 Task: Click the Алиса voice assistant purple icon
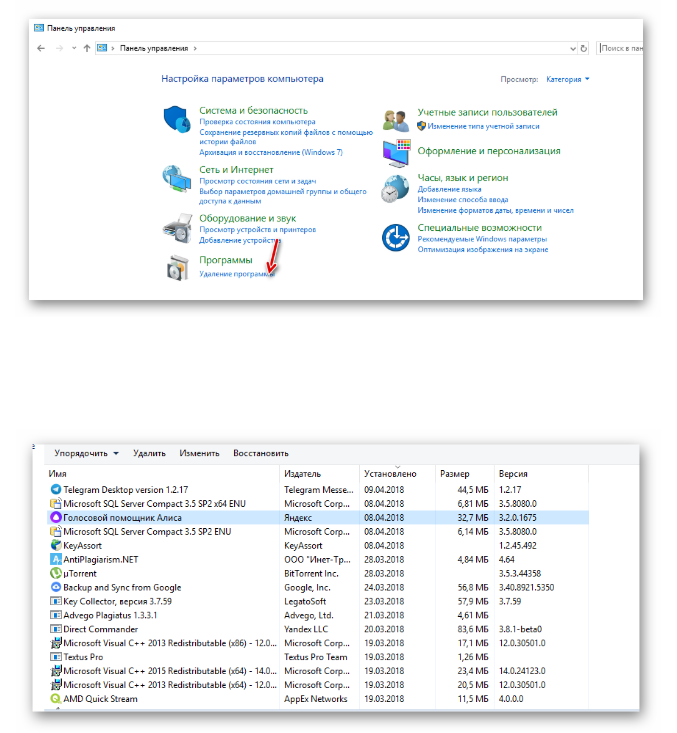coord(56,517)
